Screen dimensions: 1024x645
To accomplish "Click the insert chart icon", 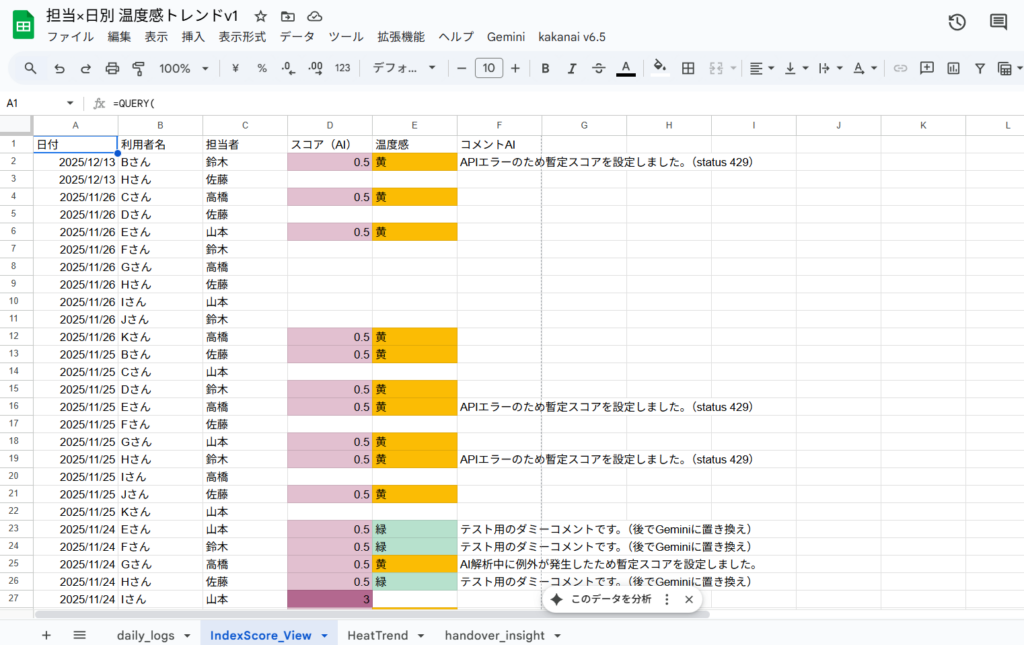I will click(x=953, y=68).
